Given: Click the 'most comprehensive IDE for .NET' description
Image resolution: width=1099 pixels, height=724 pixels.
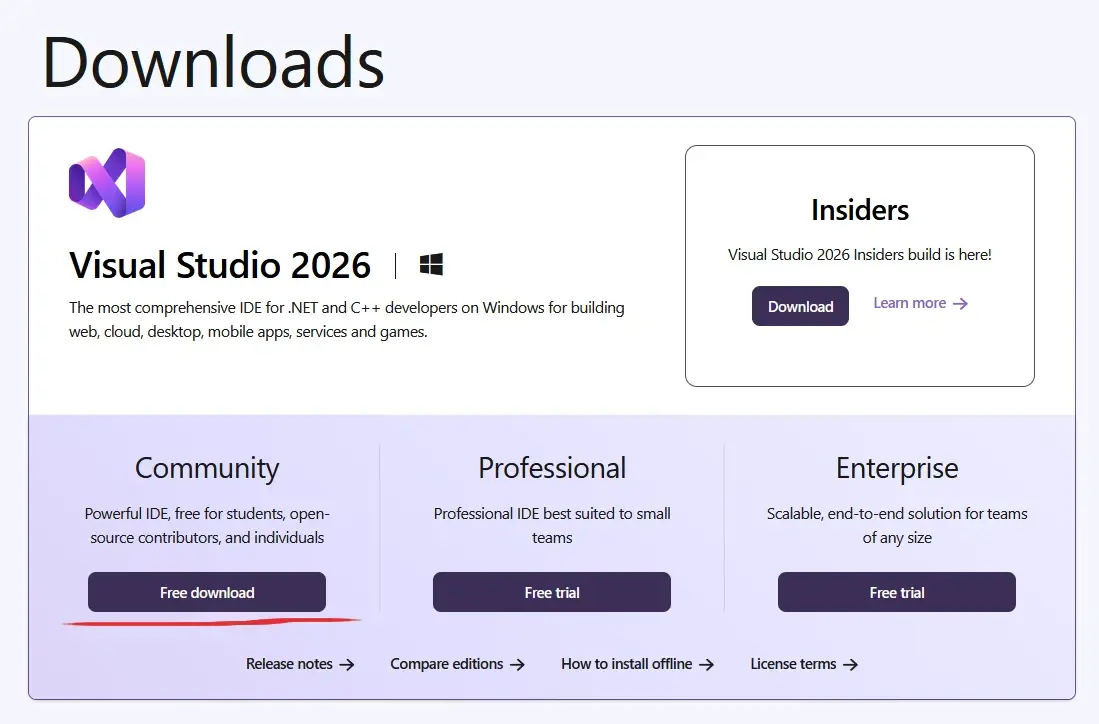Looking at the screenshot, I should click(x=346, y=320).
